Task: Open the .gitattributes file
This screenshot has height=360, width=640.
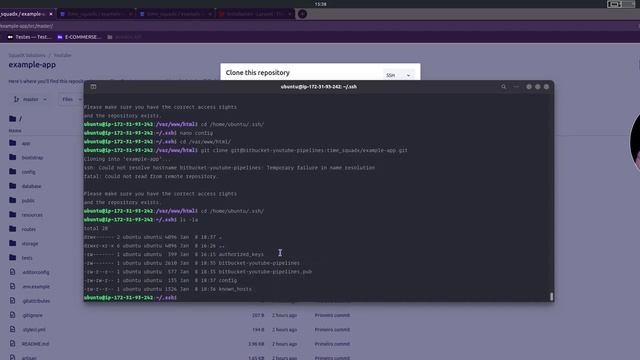Action: tap(36, 301)
